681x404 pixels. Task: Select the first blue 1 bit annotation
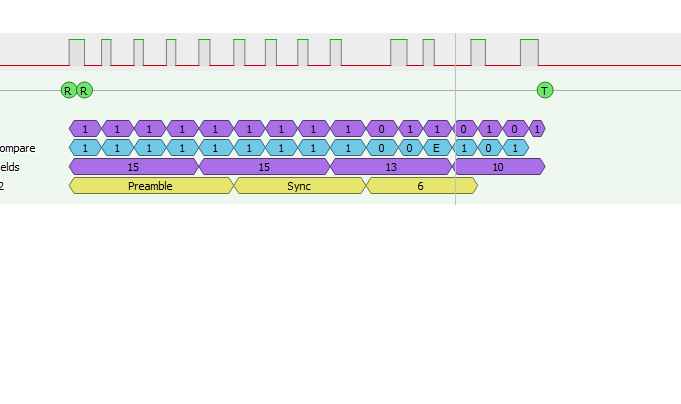point(85,148)
